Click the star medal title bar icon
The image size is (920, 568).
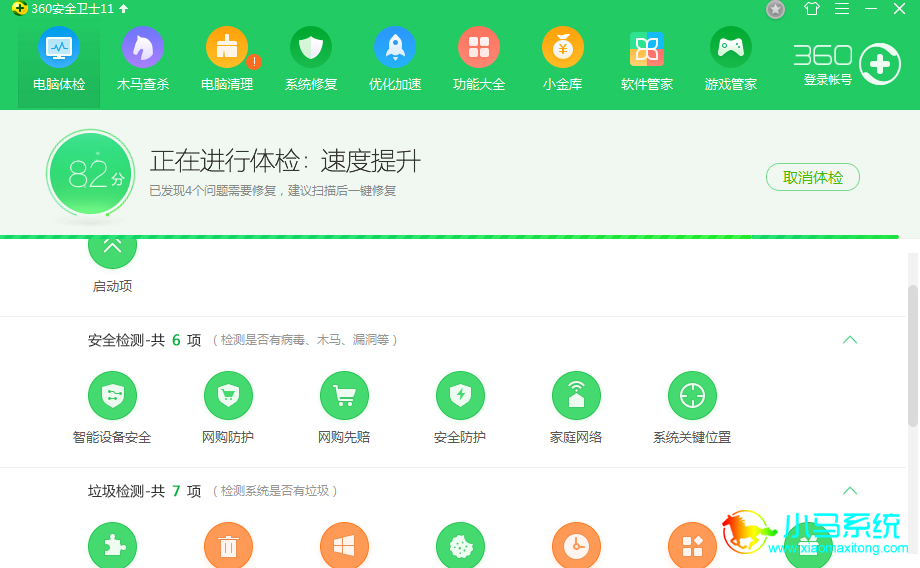pyautogui.click(x=775, y=9)
